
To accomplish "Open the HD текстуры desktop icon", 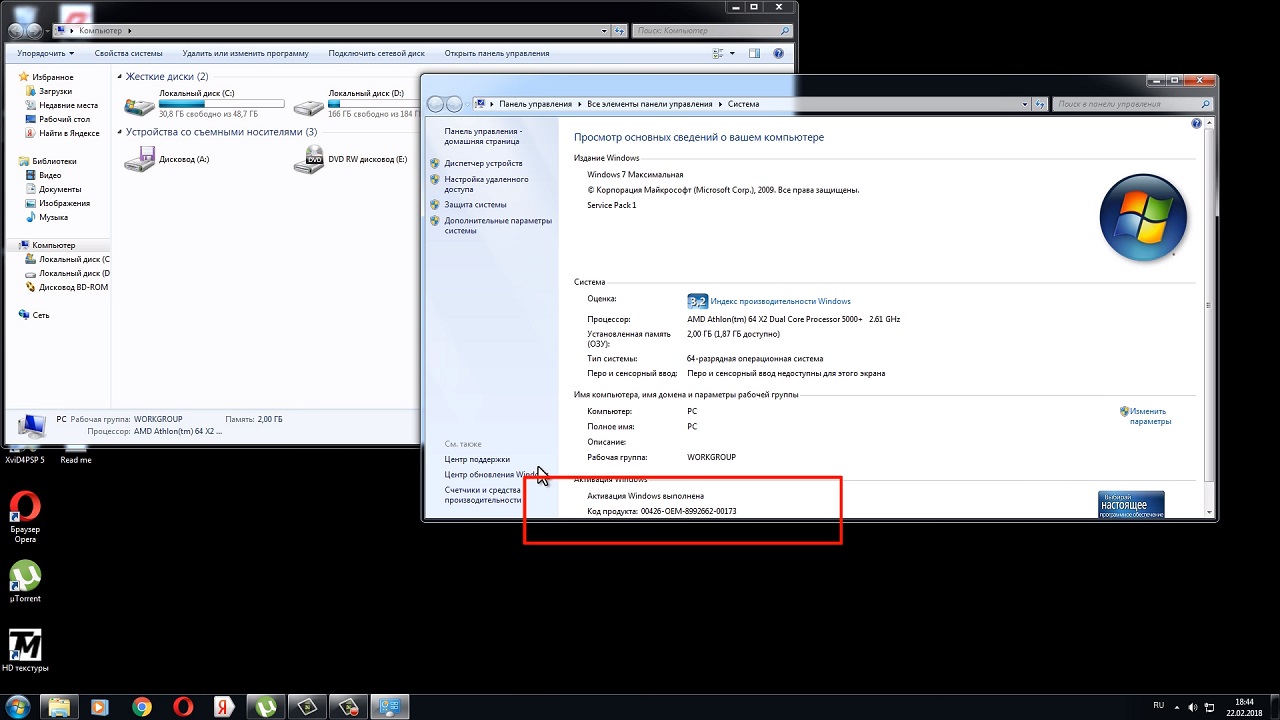I will [25, 645].
